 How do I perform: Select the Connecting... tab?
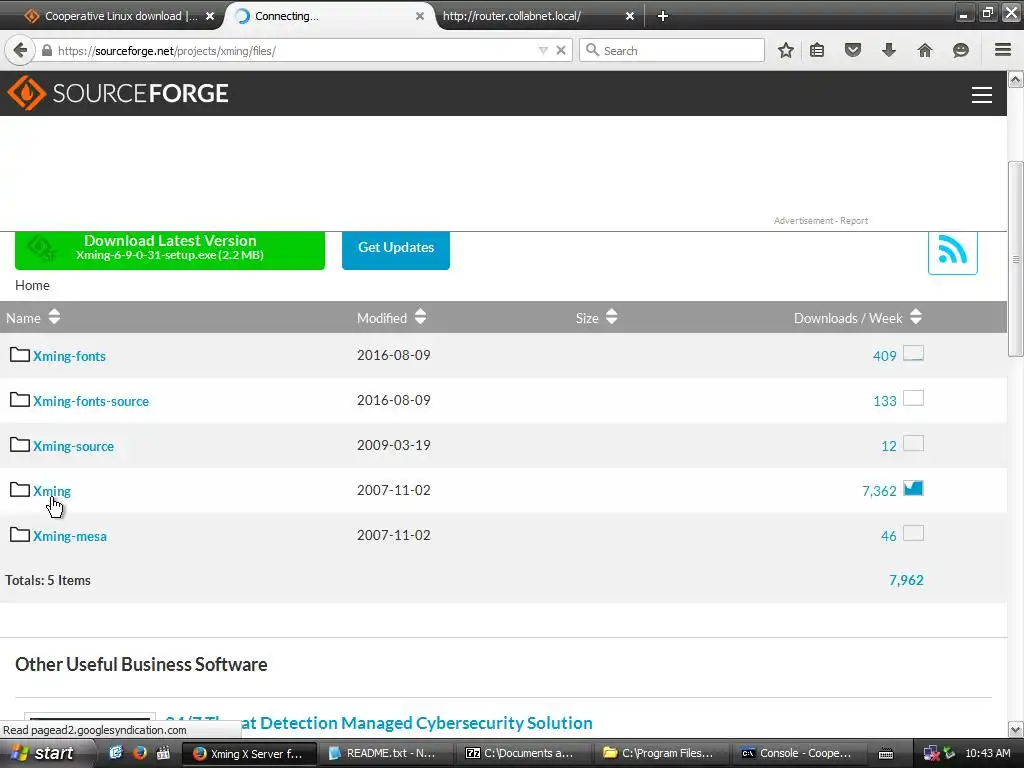(327, 16)
